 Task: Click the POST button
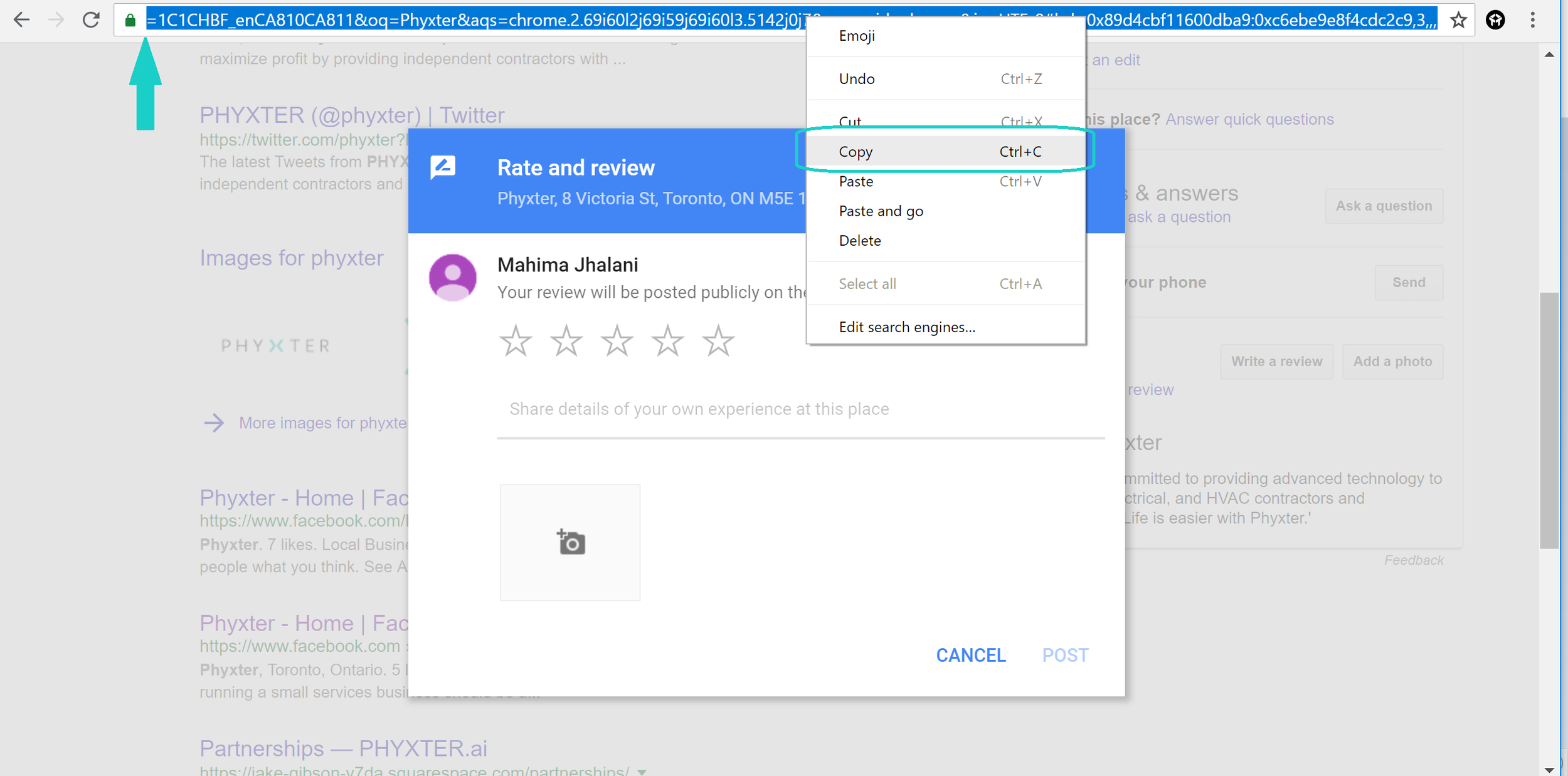click(1065, 655)
